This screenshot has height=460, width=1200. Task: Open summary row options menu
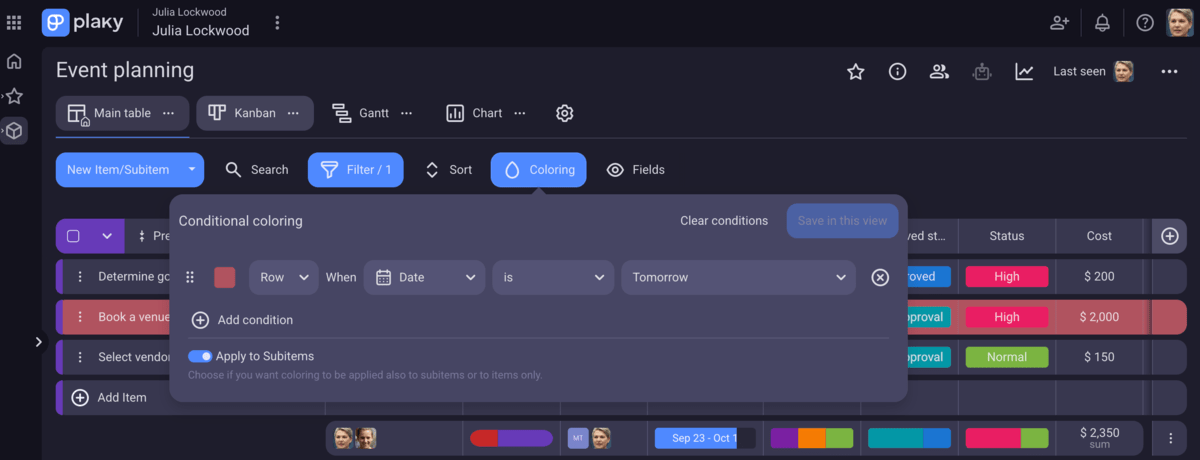click(x=1170, y=438)
